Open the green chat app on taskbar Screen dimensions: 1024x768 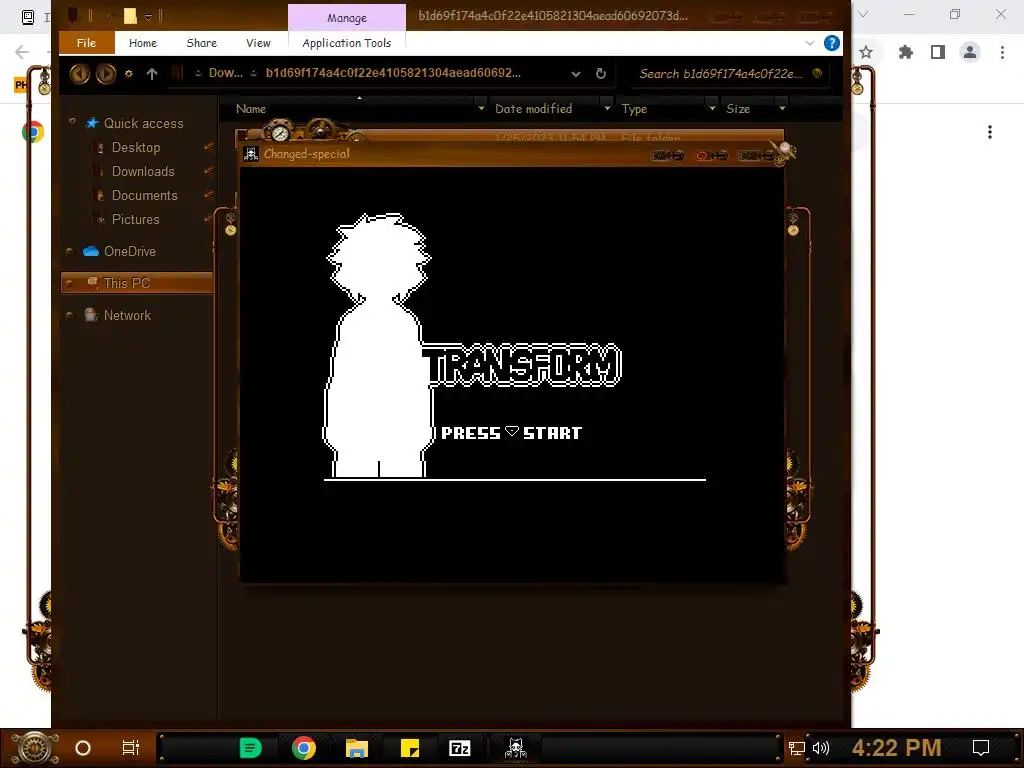[x=250, y=748]
